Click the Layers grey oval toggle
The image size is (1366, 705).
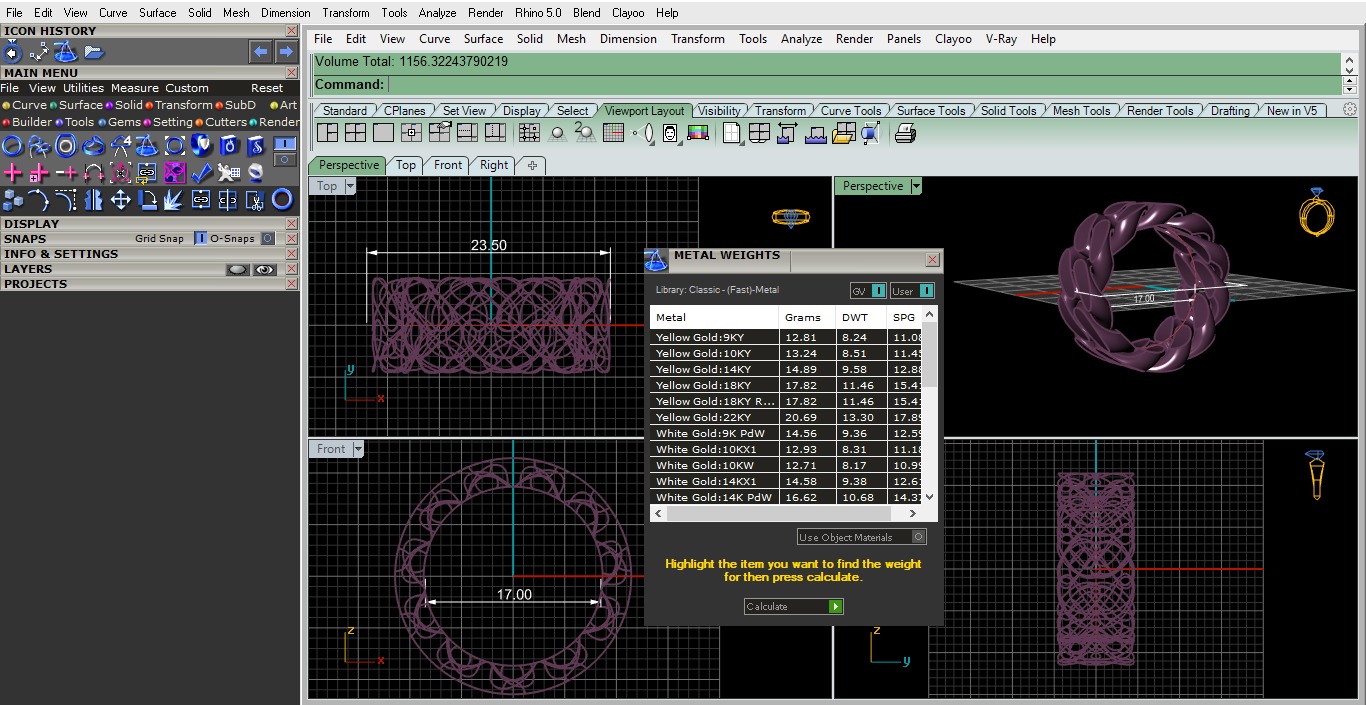coord(237,269)
